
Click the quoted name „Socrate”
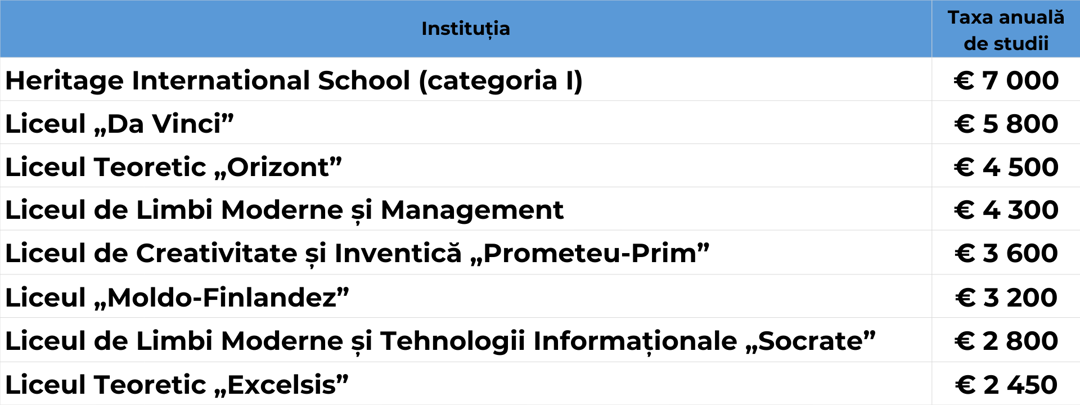[809, 340]
